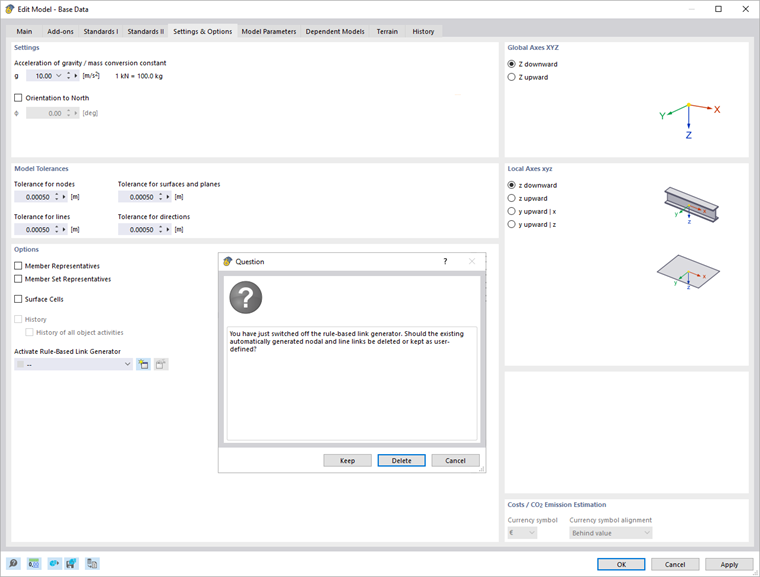Click the tolerance for surfaces stepper

pyautogui.click(x=160, y=197)
